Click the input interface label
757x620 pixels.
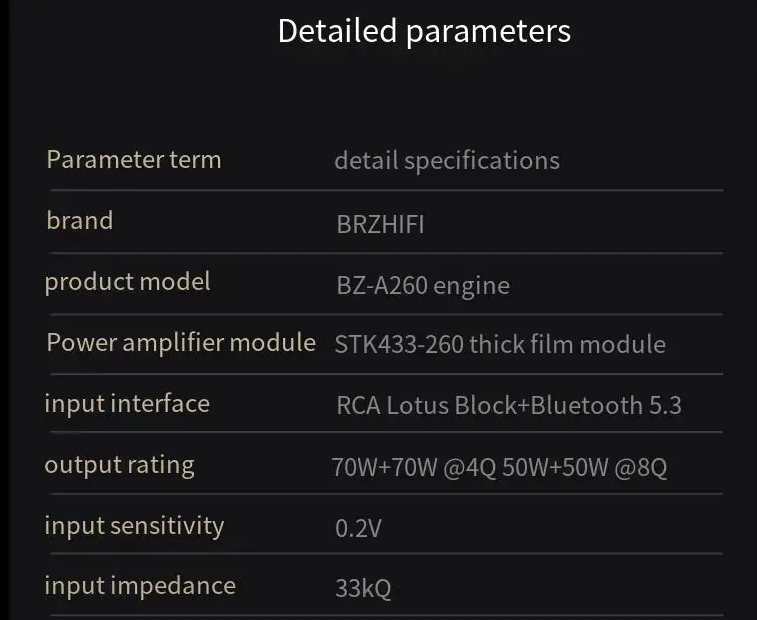(127, 404)
